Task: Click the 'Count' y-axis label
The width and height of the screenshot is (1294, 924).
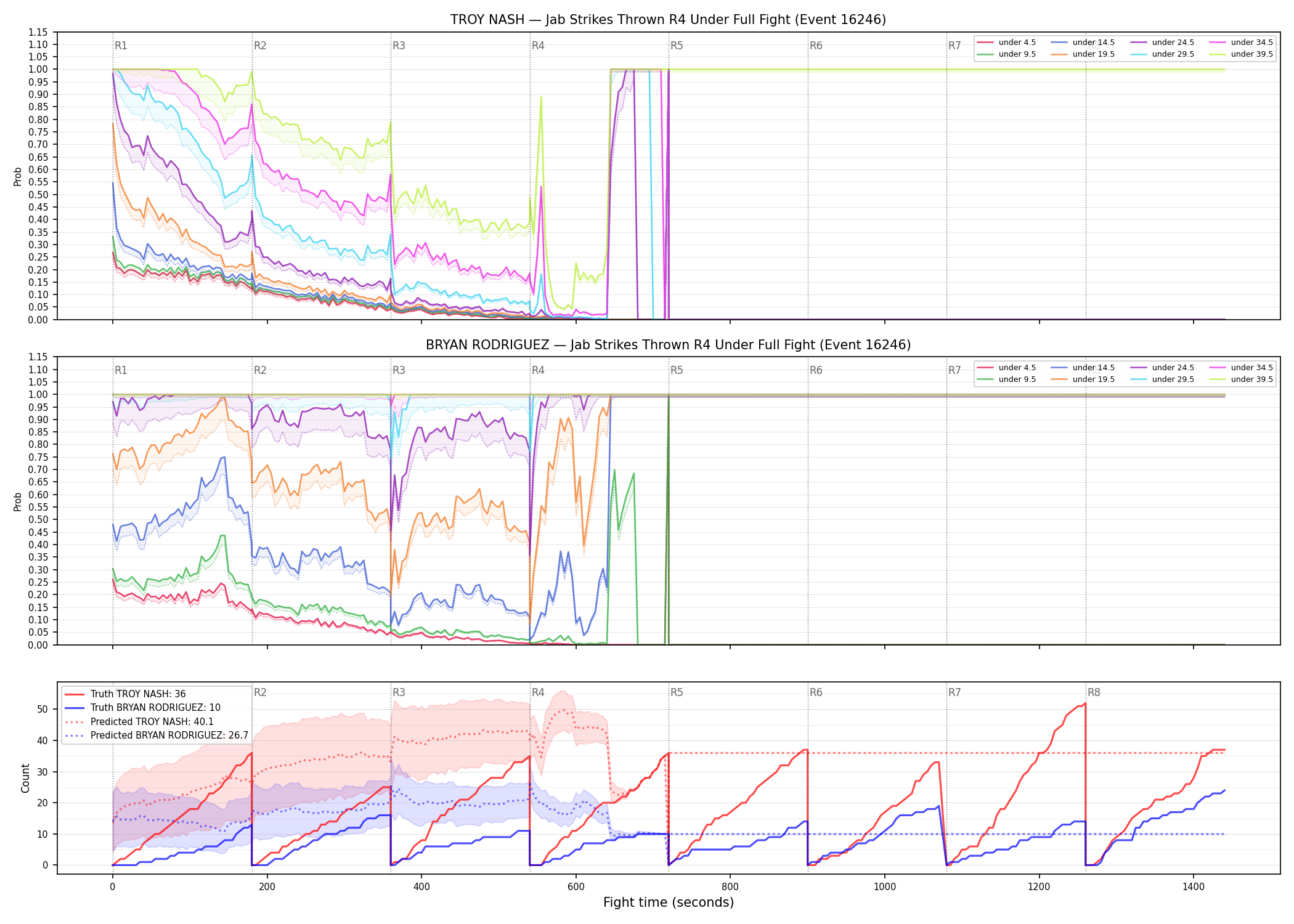Action: [x=25, y=778]
